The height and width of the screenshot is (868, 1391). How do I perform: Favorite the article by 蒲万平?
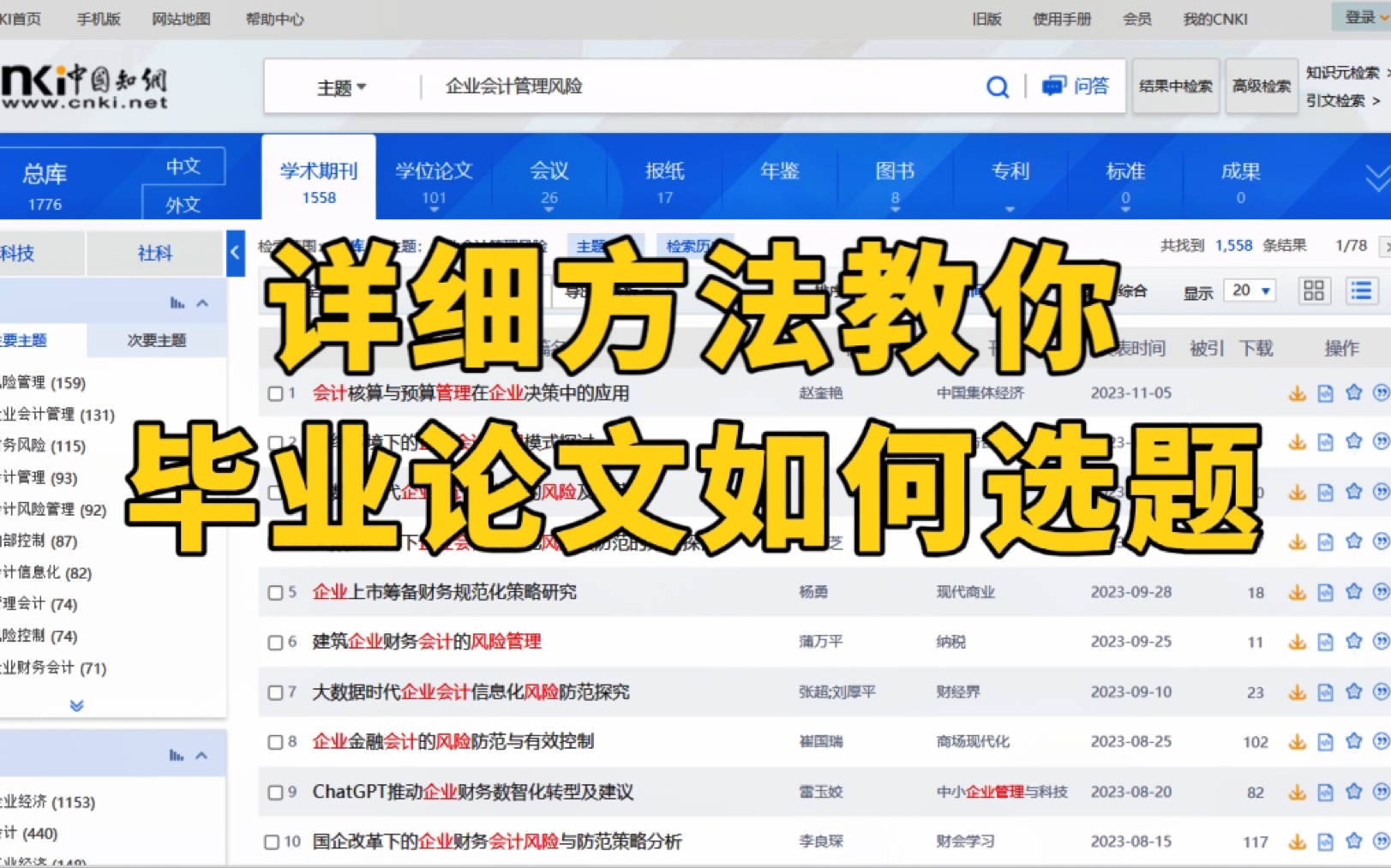[1354, 641]
